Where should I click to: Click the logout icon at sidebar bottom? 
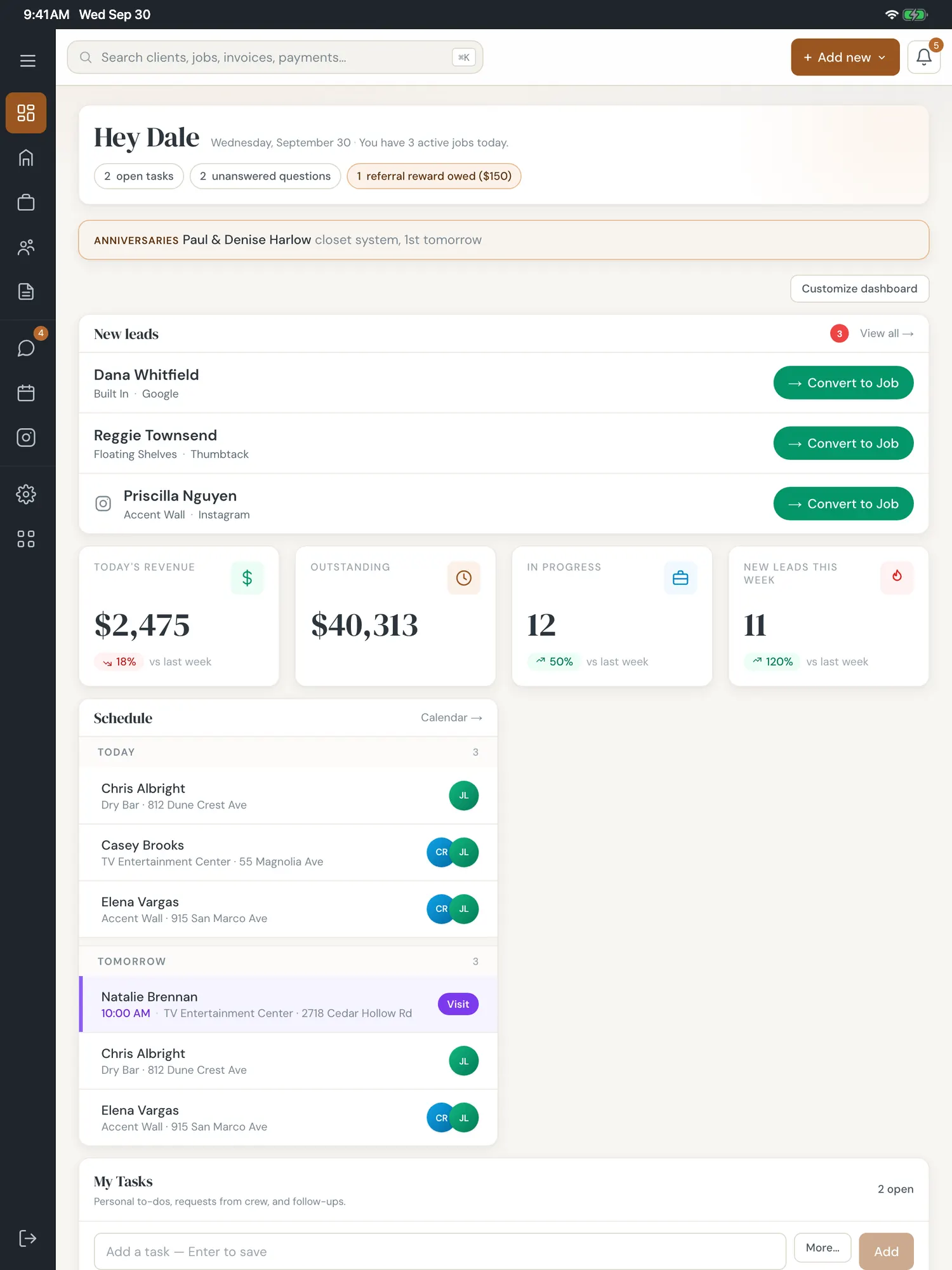pyautogui.click(x=27, y=1238)
